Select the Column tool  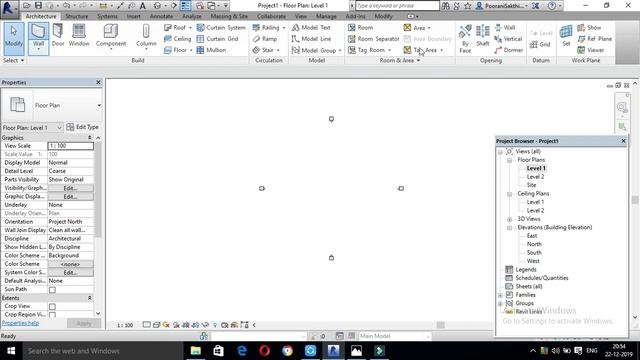[x=146, y=37]
